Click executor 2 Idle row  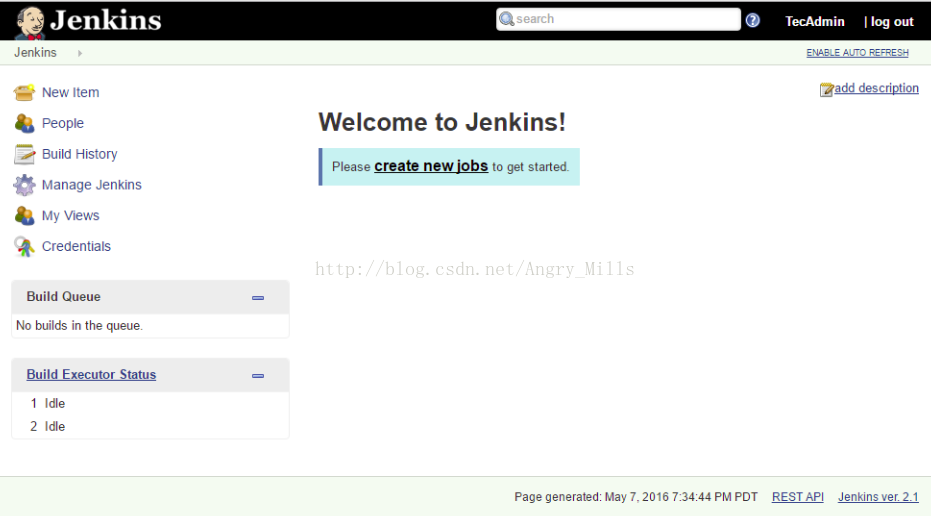pyautogui.click(x=150, y=426)
